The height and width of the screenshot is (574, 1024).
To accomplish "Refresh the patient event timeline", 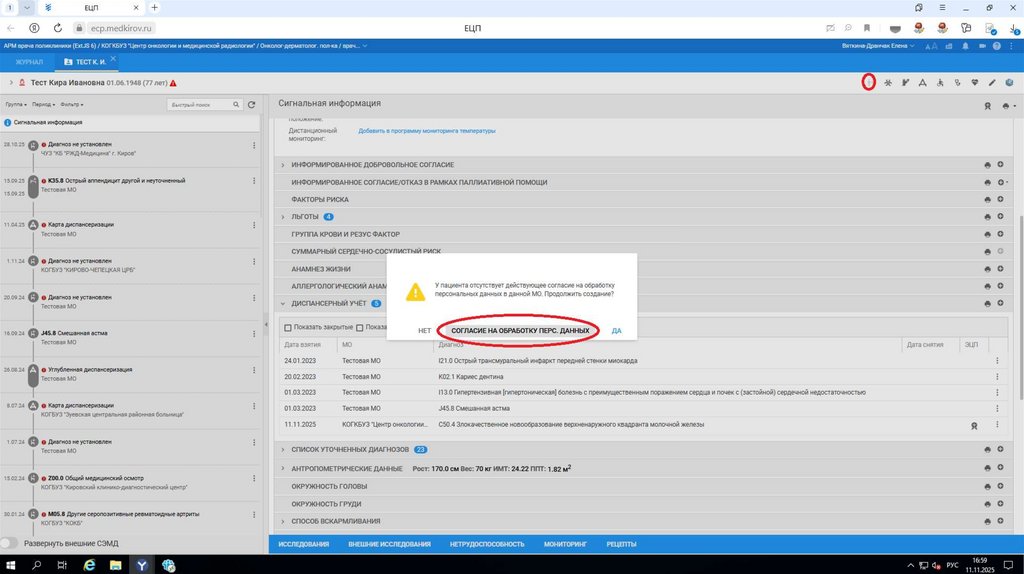I will click(x=251, y=104).
